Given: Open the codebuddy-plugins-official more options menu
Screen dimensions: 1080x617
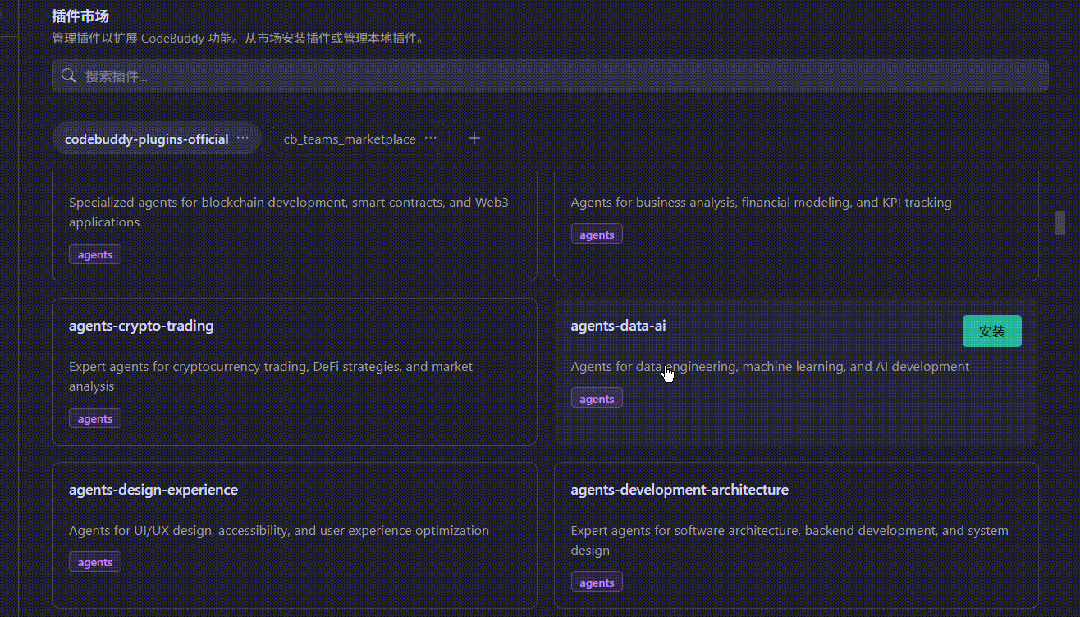Looking at the screenshot, I should tap(242, 138).
